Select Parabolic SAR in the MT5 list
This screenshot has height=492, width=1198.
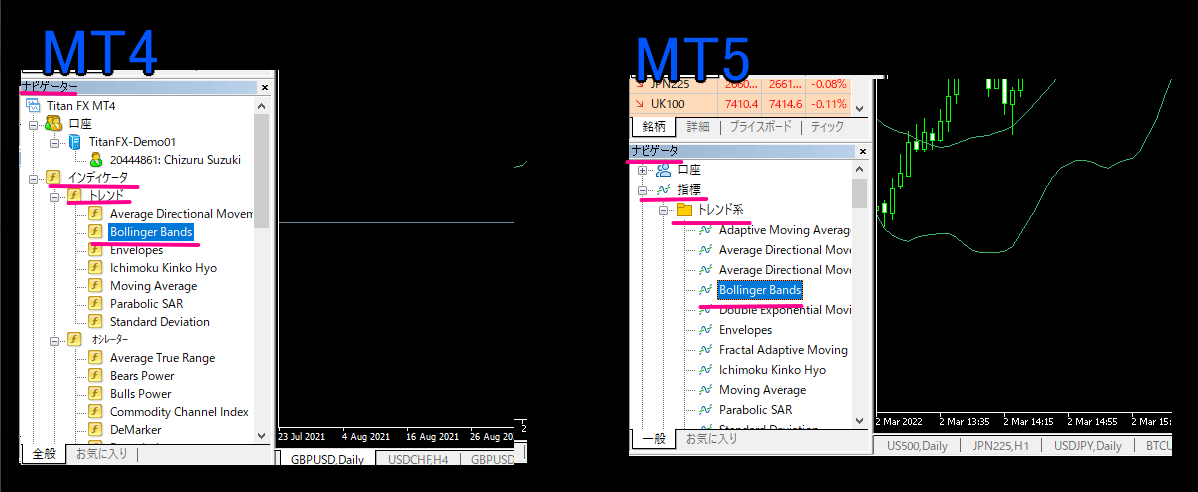pyautogui.click(x=756, y=409)
